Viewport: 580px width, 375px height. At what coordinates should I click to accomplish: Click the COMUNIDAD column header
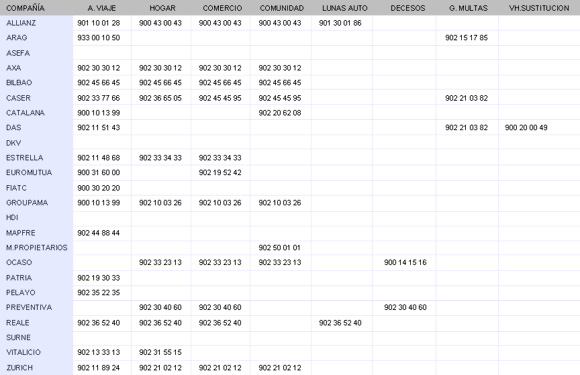(282, 8)
